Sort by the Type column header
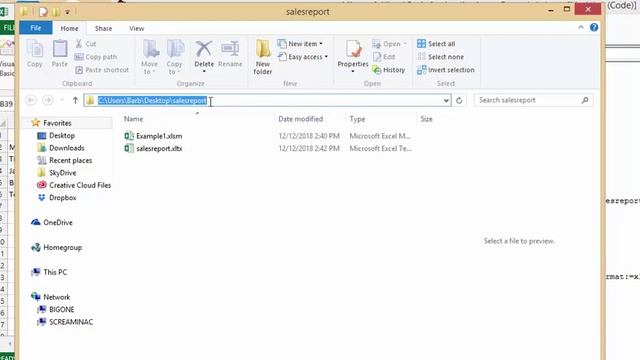Image resolution: width=640 pixels, height=360 pixels. click(357, 119)
